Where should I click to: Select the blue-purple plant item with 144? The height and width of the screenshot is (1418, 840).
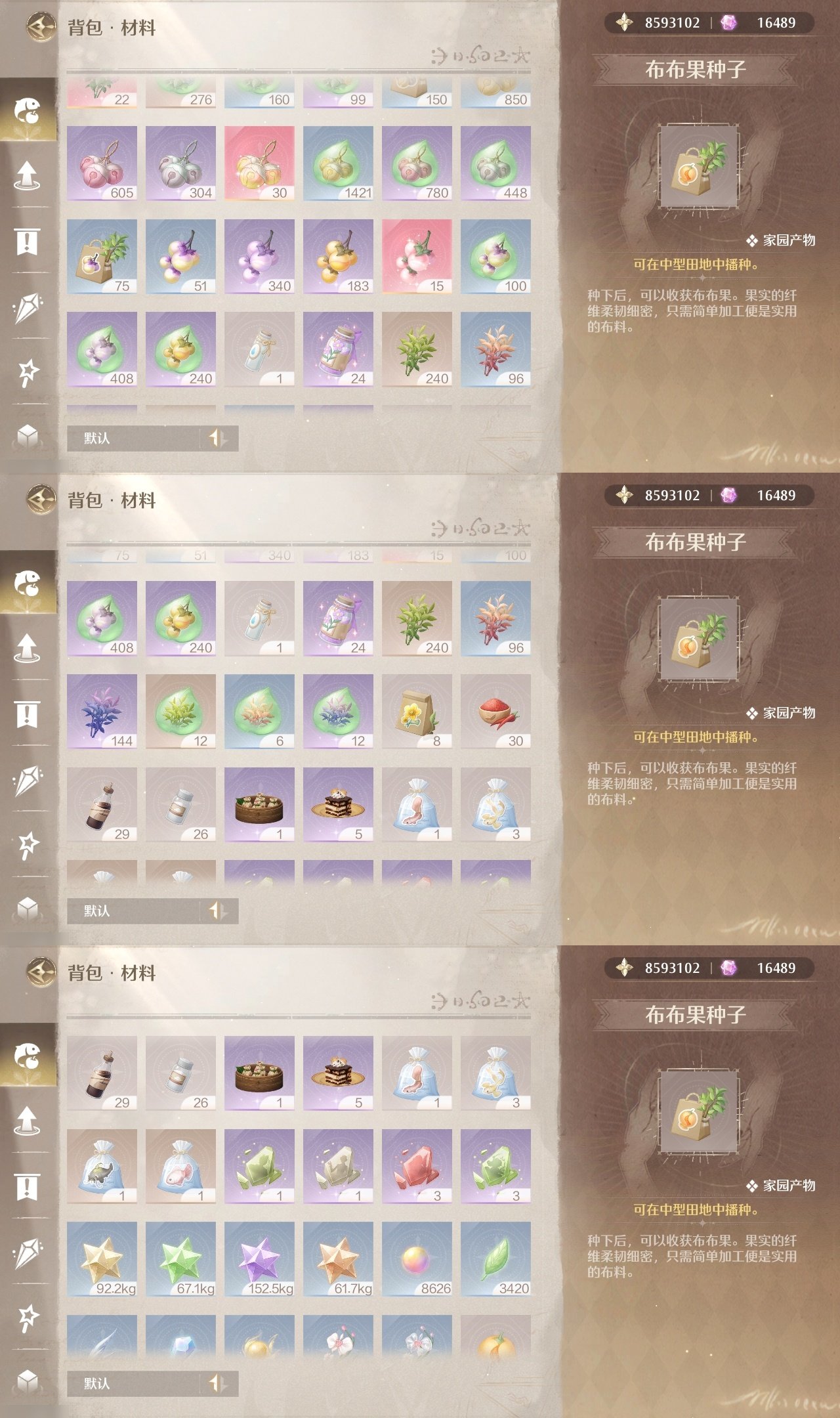click(x=102, y=712)
